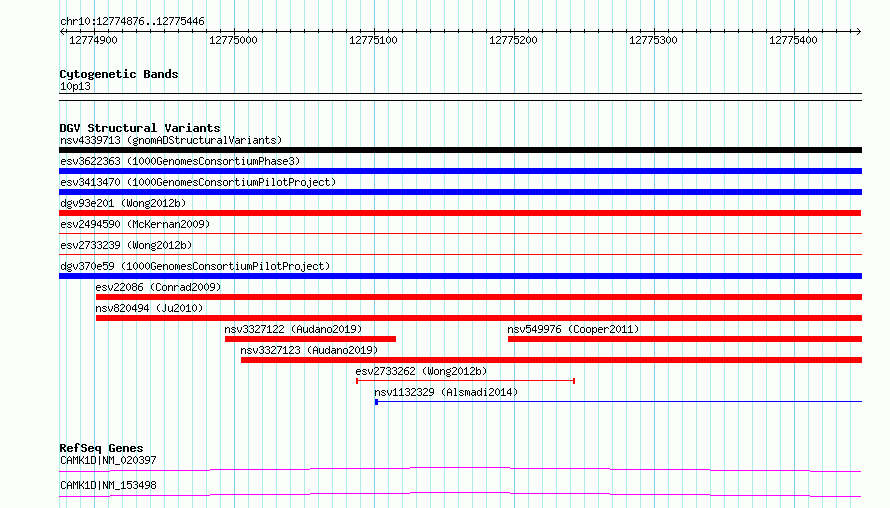
Task: Click blue bar under esv3622363
Action: pyautogui.click(x=460, y=171)
